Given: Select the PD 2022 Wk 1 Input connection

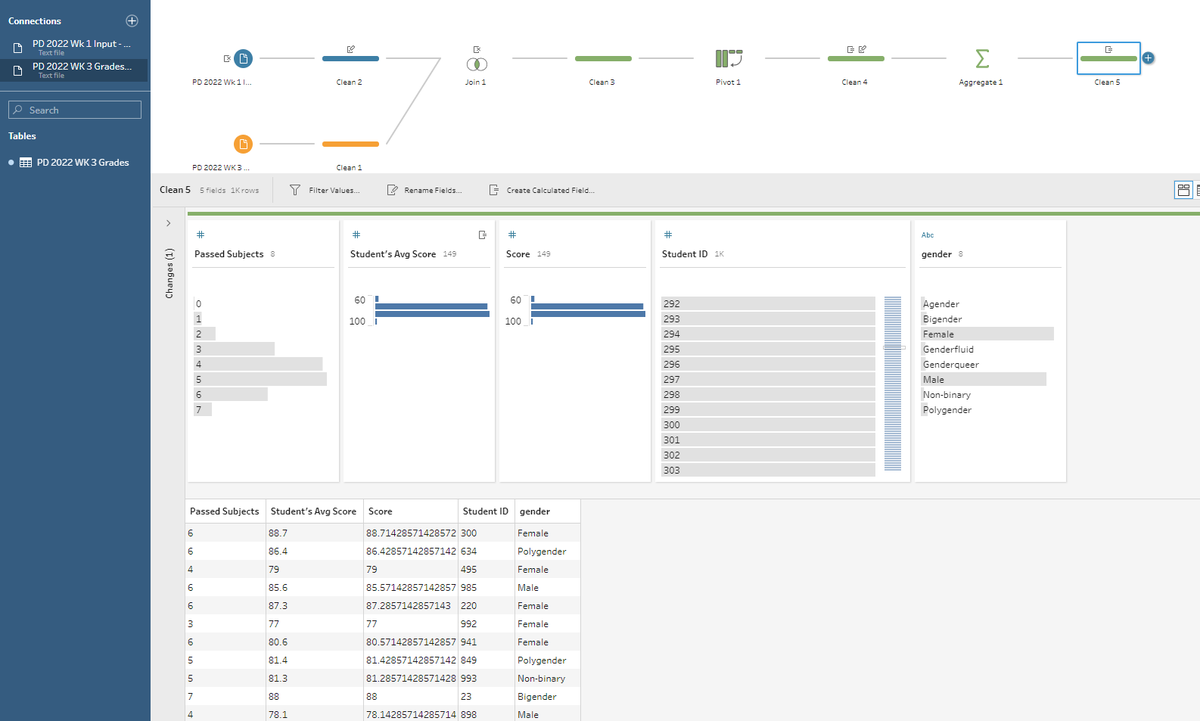Looking at the screenshot, I should click(x=75, y=47).
